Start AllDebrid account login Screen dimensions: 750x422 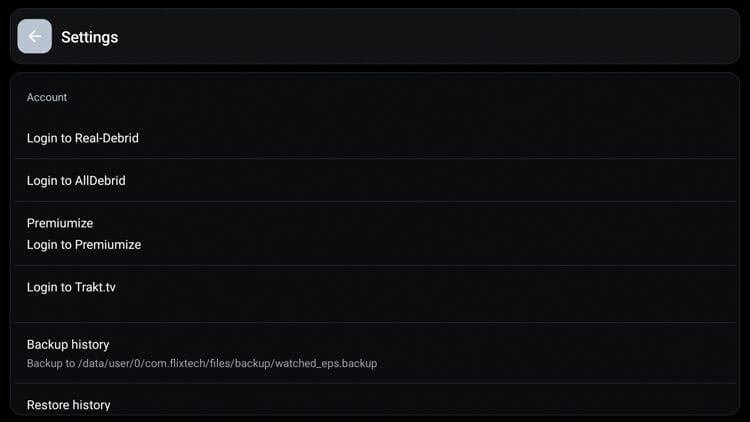click(x=76, y=181)
